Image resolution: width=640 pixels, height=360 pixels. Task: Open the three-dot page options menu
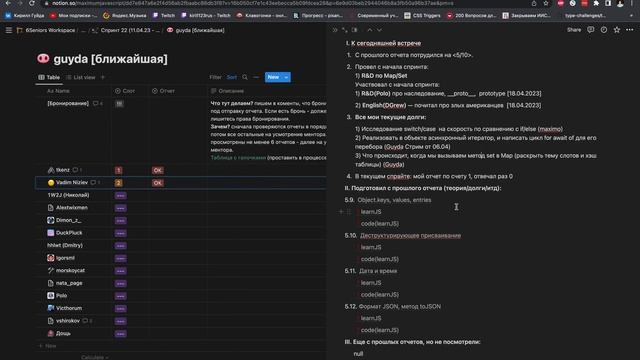tap(630, 30)
